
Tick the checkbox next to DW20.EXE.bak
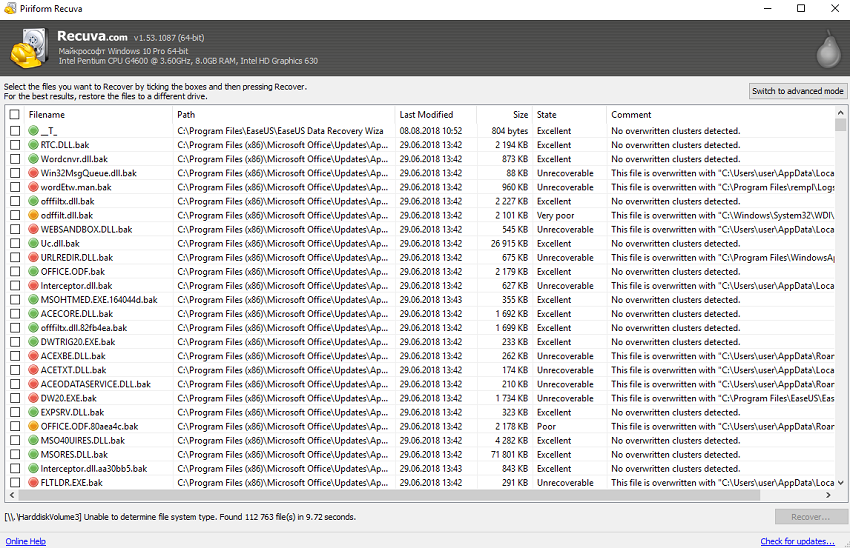[x=14, y=398]
